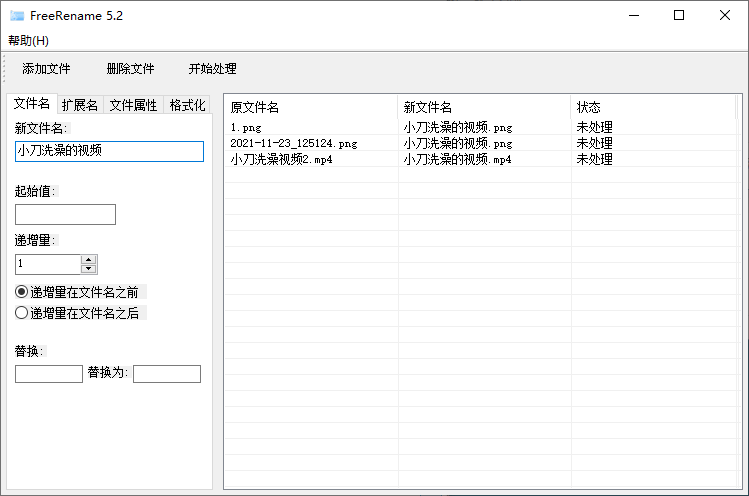Switch to the 扩展名 tab

tap(80, 105)
